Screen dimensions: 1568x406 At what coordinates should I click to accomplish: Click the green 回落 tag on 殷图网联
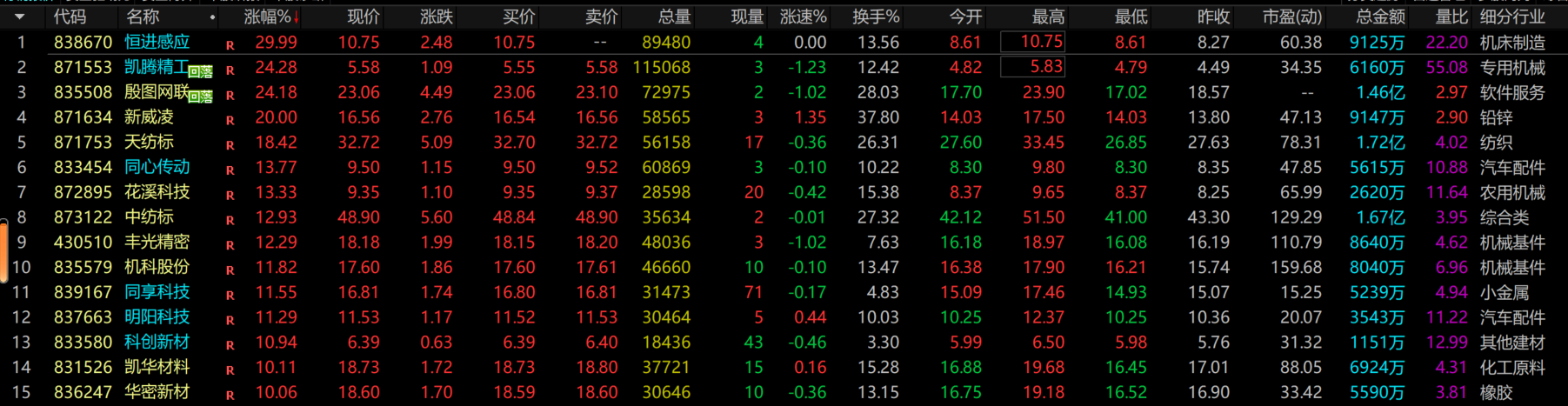tap(201, 97)
